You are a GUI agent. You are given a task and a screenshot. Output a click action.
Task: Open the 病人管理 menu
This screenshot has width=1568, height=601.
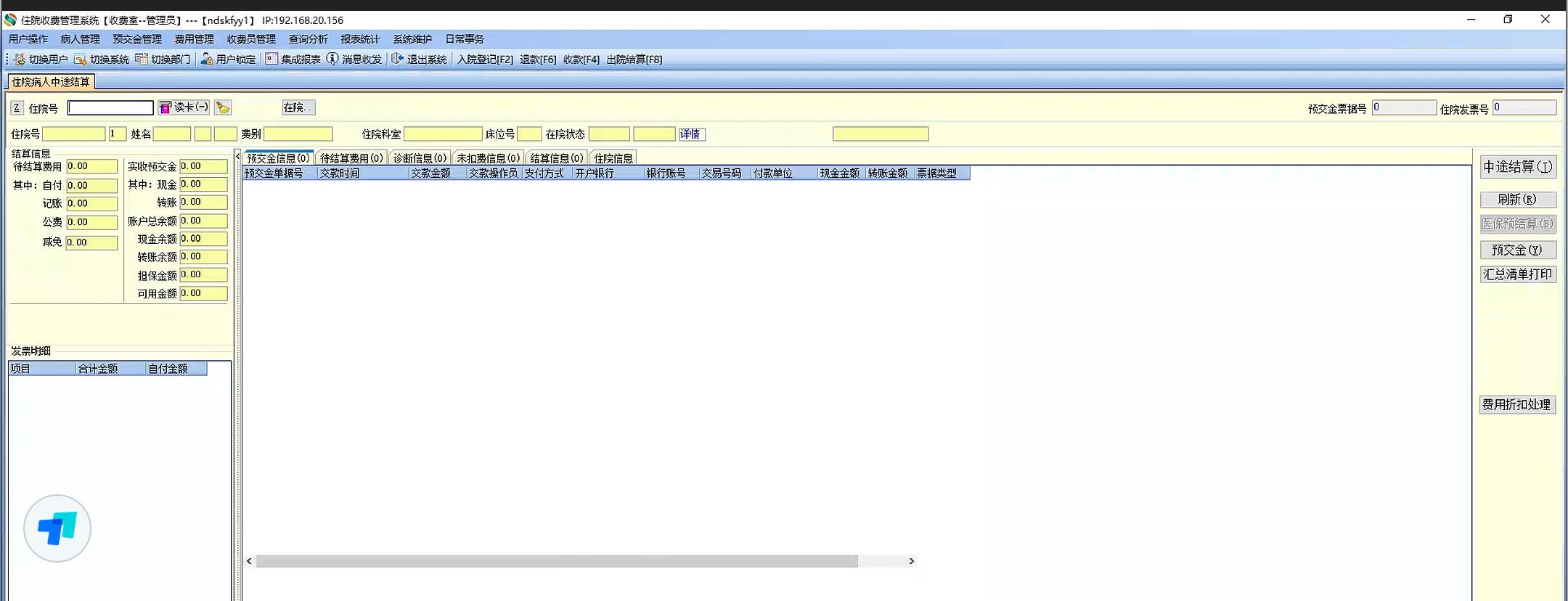pos(81,39)
